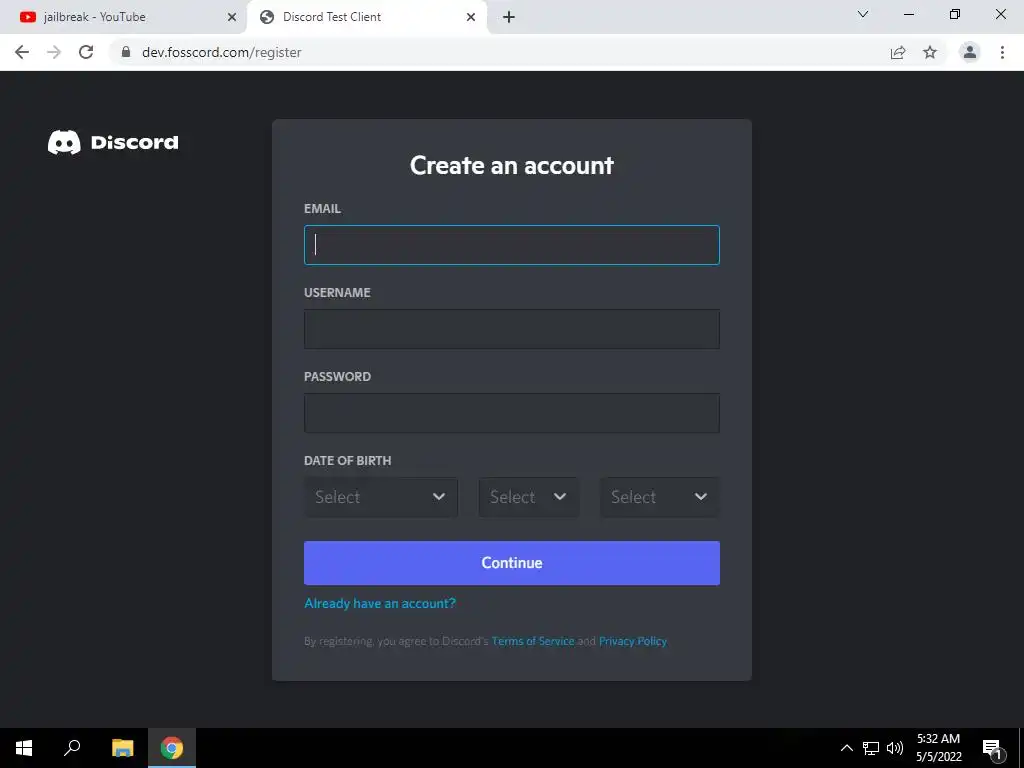Expand the last date of birth Select dropdown
This screenshot has width=1024, height=768.
660,497
